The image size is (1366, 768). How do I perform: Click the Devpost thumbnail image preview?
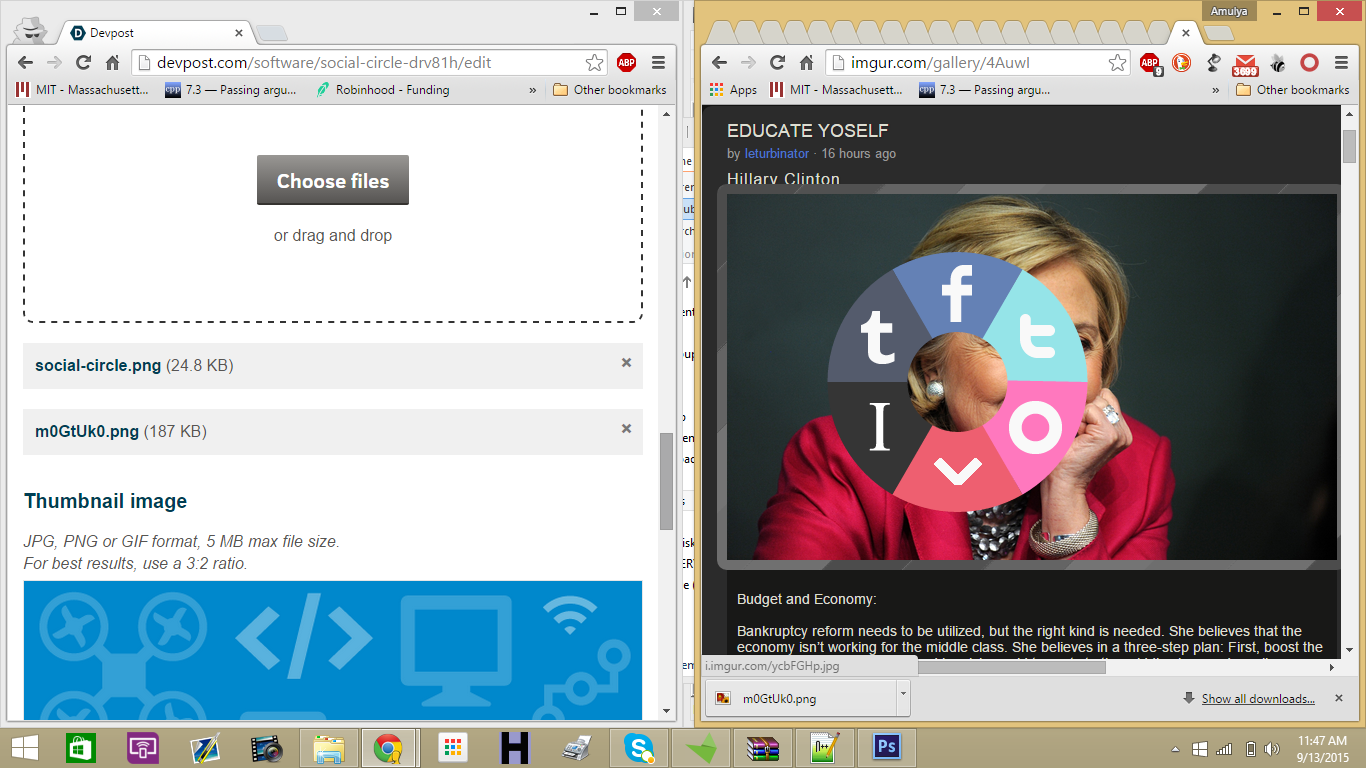coord(333,650)
